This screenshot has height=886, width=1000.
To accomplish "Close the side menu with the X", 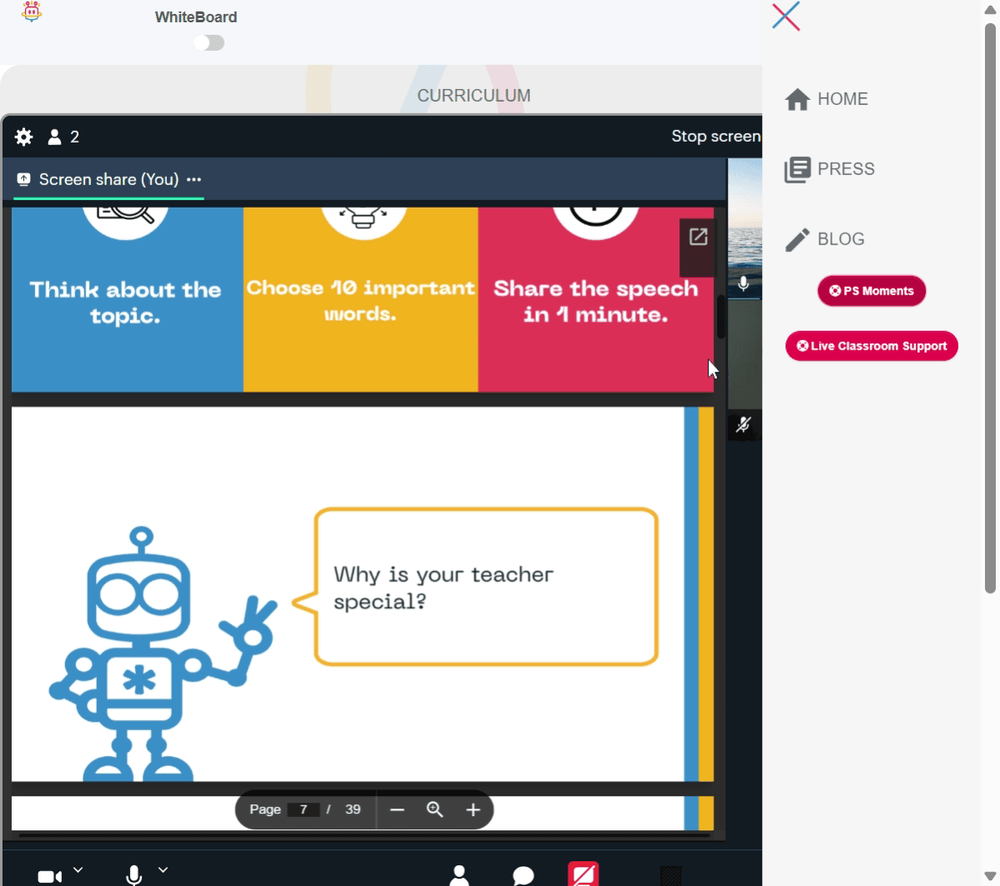I will pyautogui.click(x=786, y=16).
